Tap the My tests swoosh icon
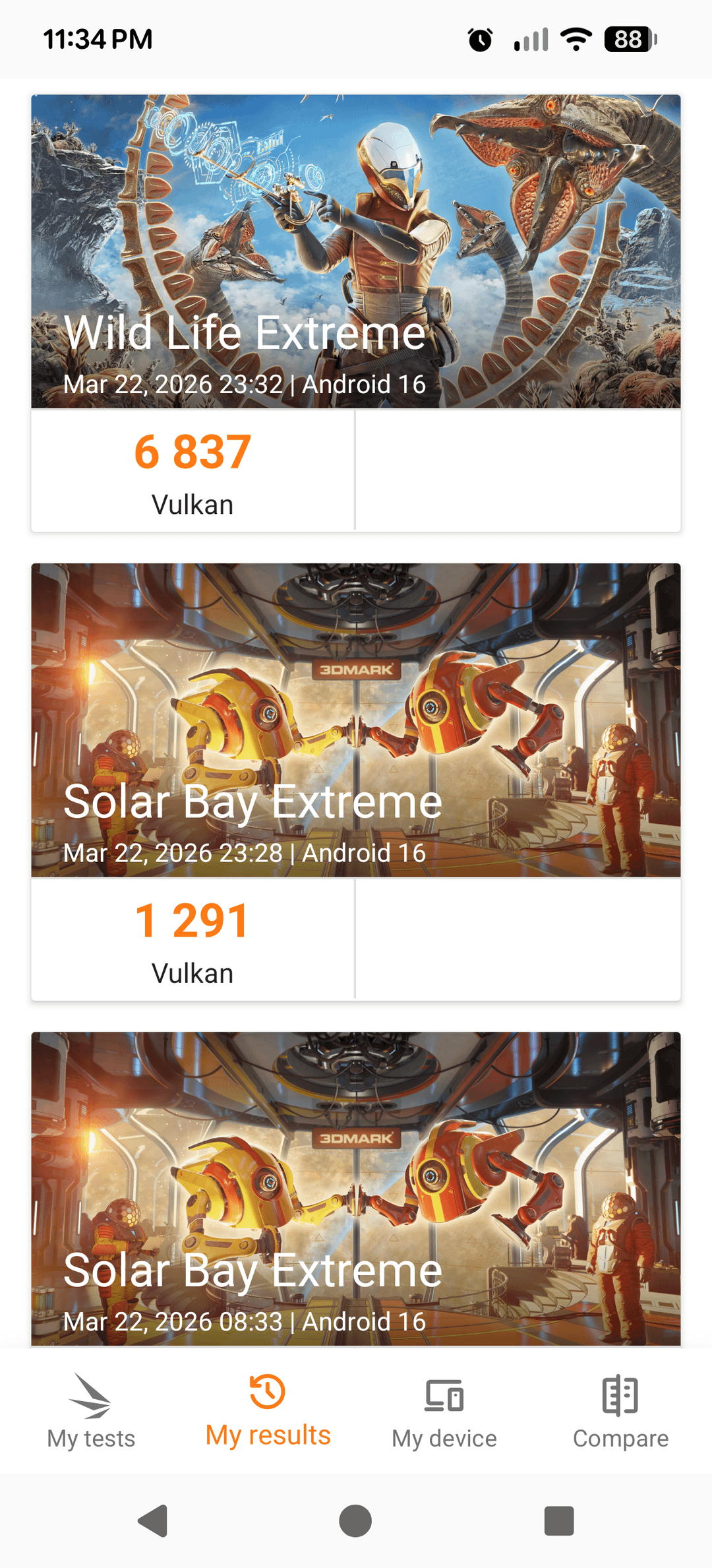 tap(90, 1395)
